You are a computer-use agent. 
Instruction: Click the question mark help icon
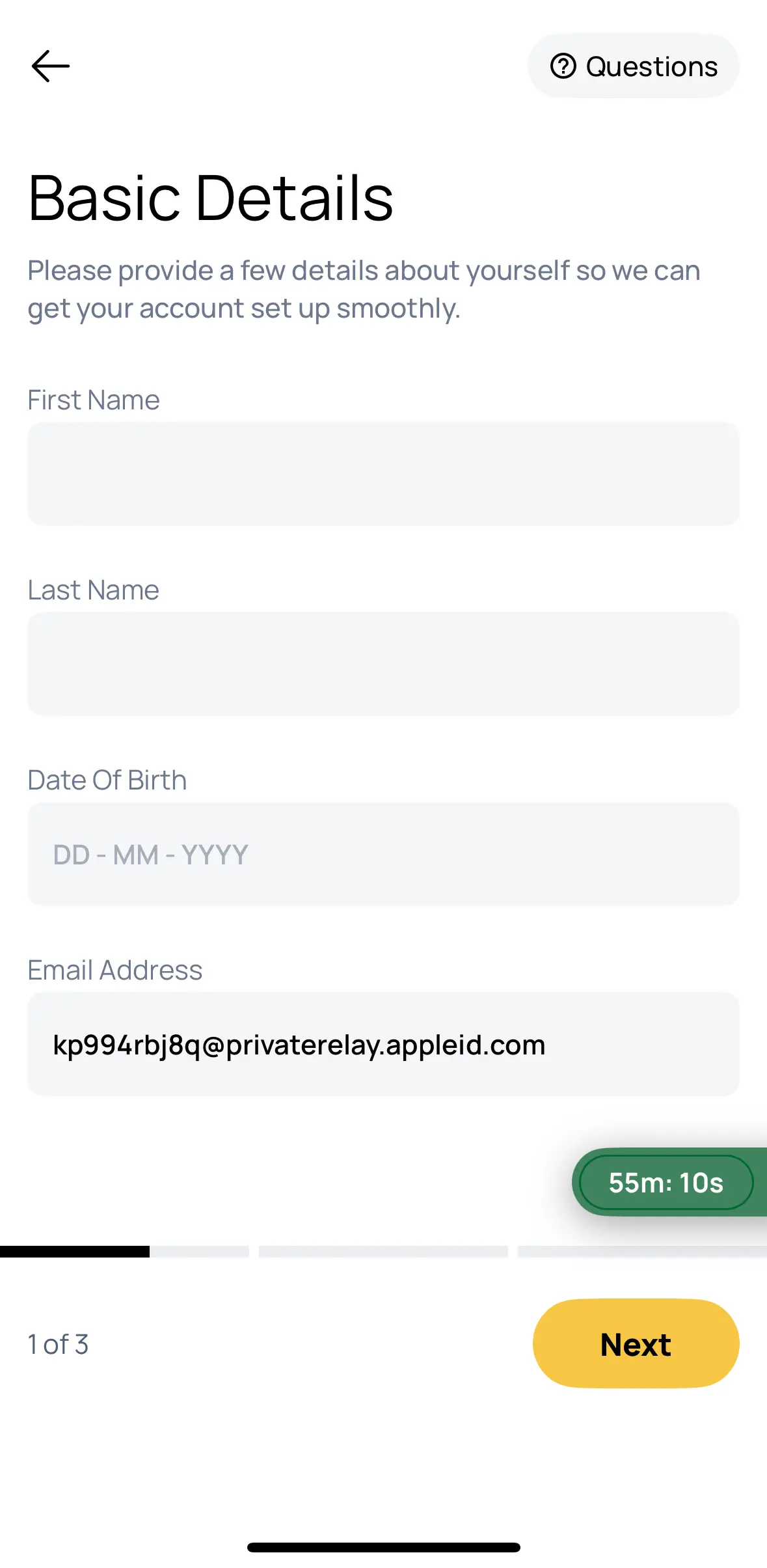point(563,66)
